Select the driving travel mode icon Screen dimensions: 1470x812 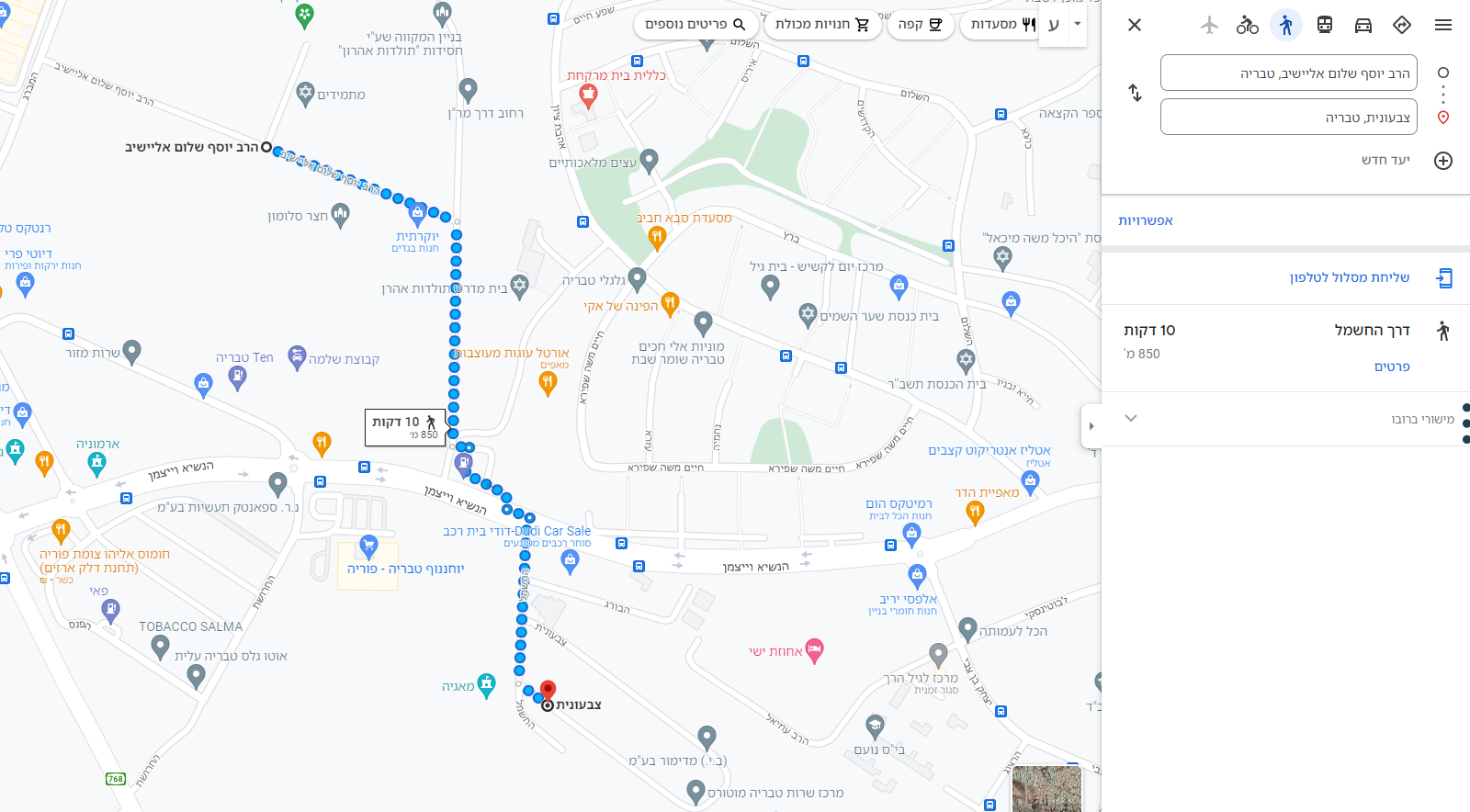(1363, 25)
